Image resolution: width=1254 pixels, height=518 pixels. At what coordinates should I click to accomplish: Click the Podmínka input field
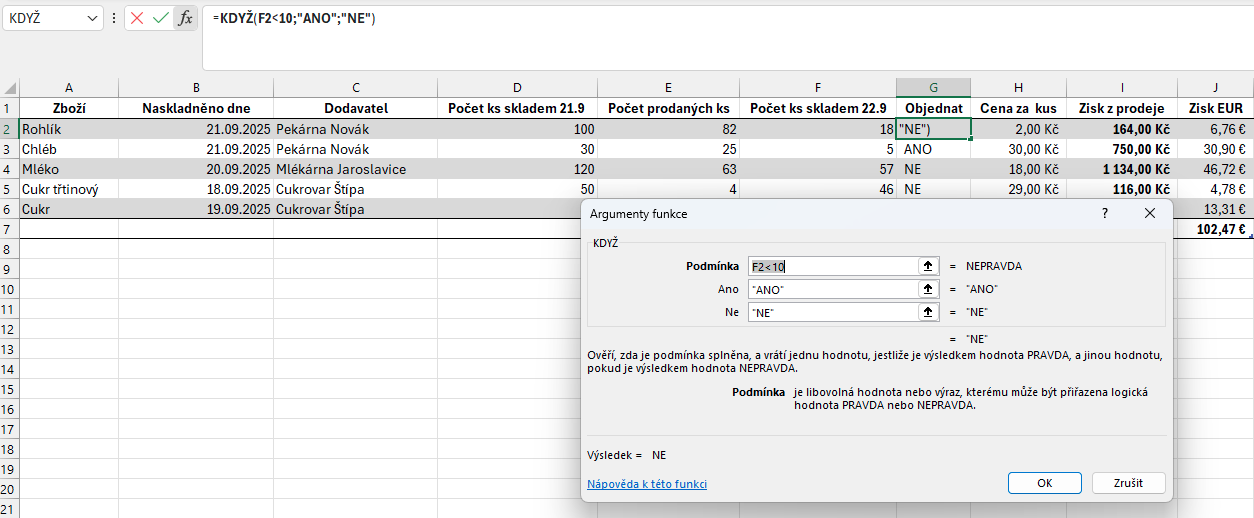[x=832, y=266]
